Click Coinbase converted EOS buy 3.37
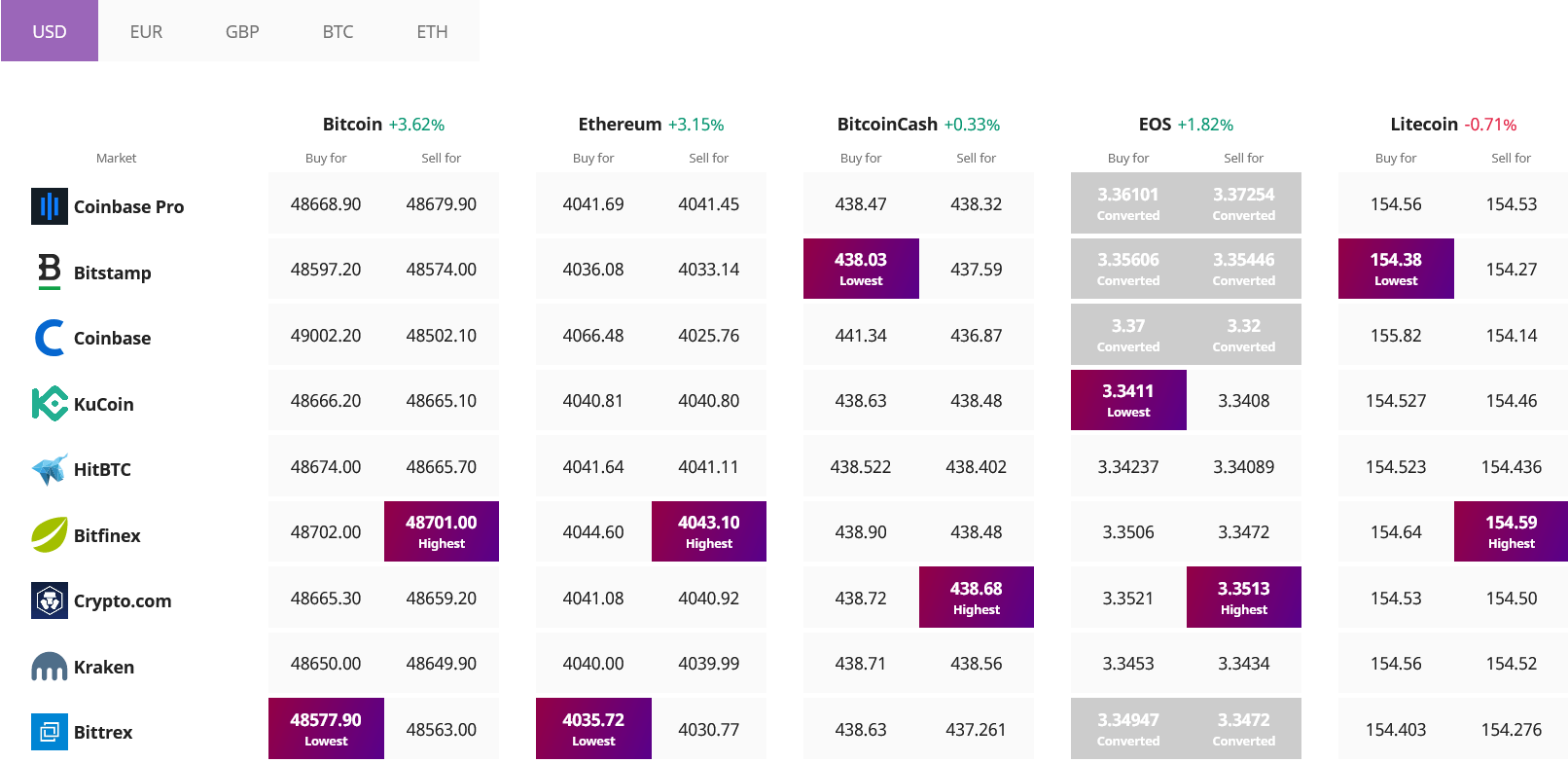This screenshot has height=763, width=1568. click(1128, 334)
